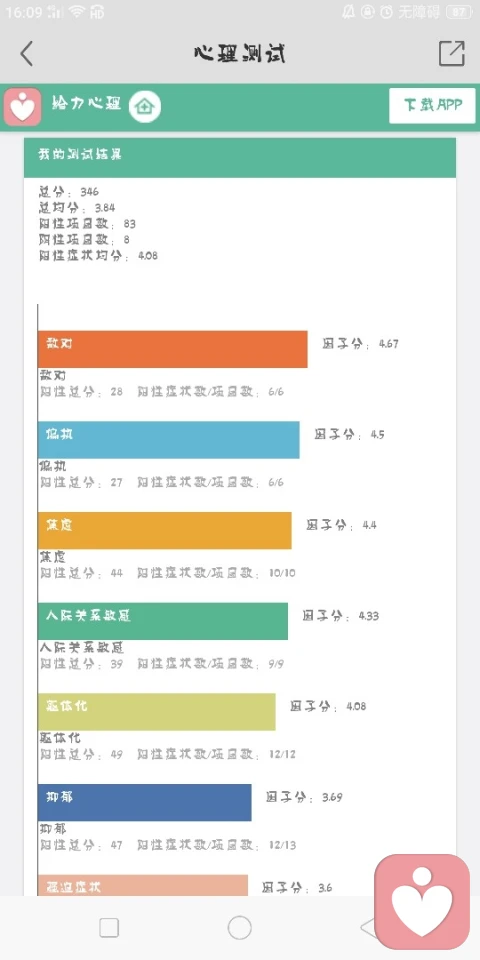Tap the alarm clock icon in status bar

(386, 11)
